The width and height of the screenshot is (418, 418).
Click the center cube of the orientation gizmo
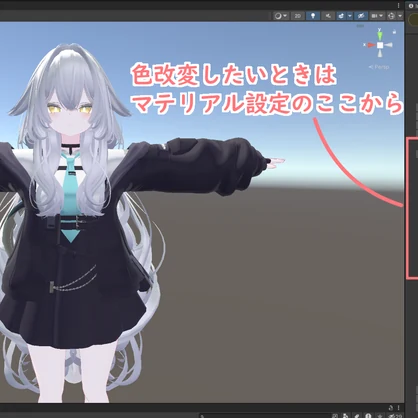pos(380,45)
